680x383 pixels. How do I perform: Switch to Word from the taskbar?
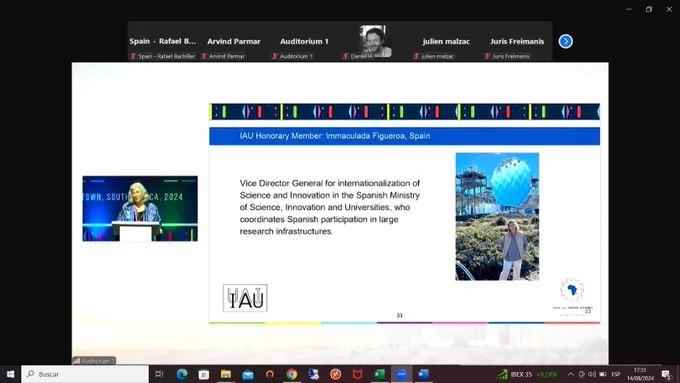[423, 374]
